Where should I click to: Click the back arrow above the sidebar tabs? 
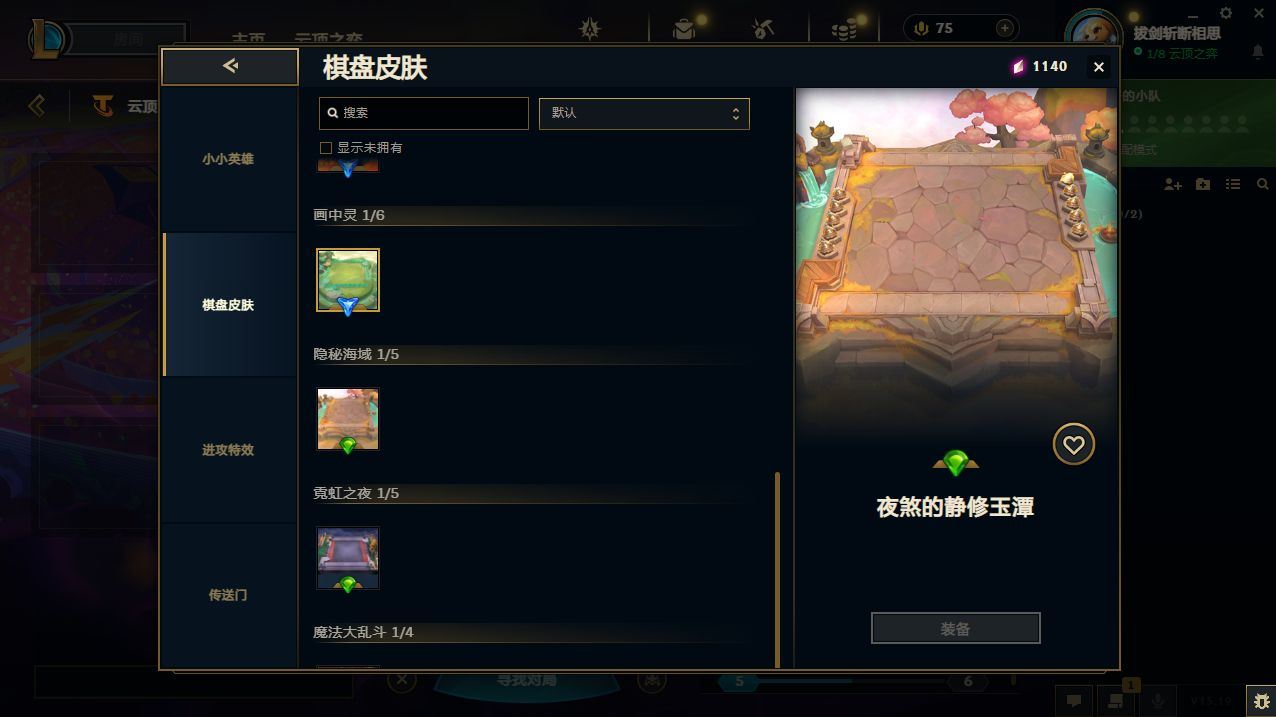230,66
